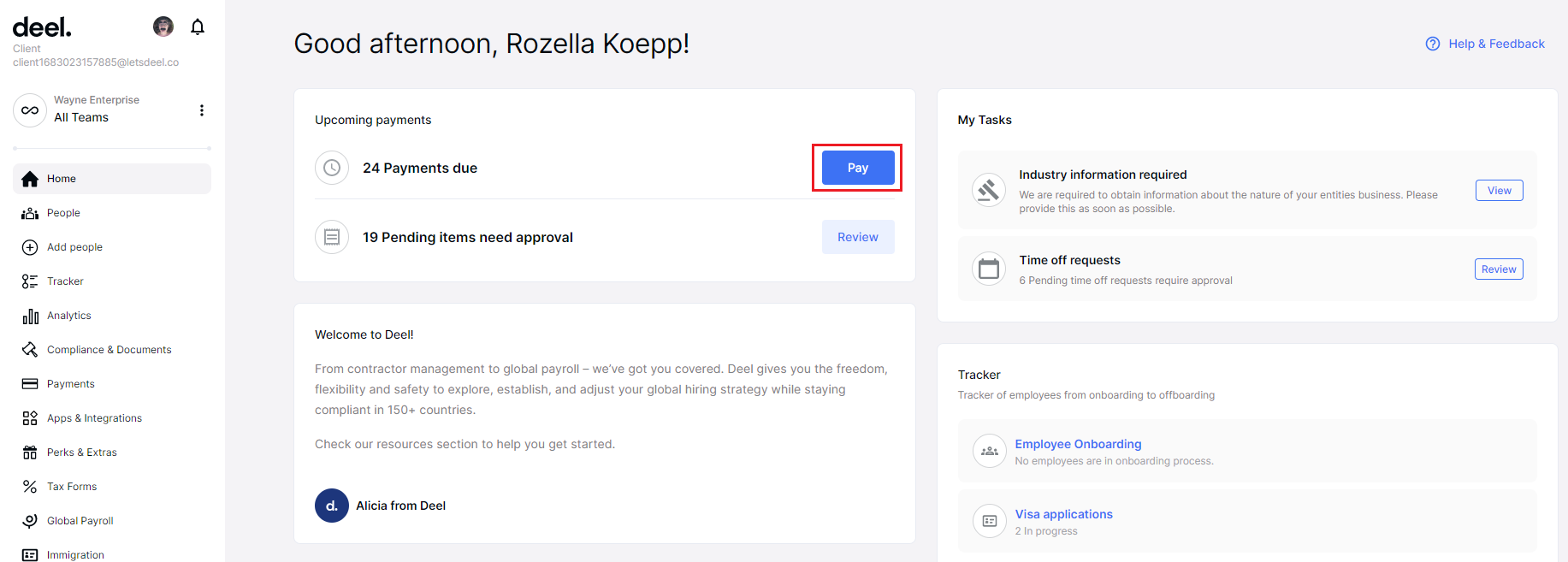Click the Alicia from Deel avatar
The width and height of the screenshot is (1568, 562).
tap(332, 506)
